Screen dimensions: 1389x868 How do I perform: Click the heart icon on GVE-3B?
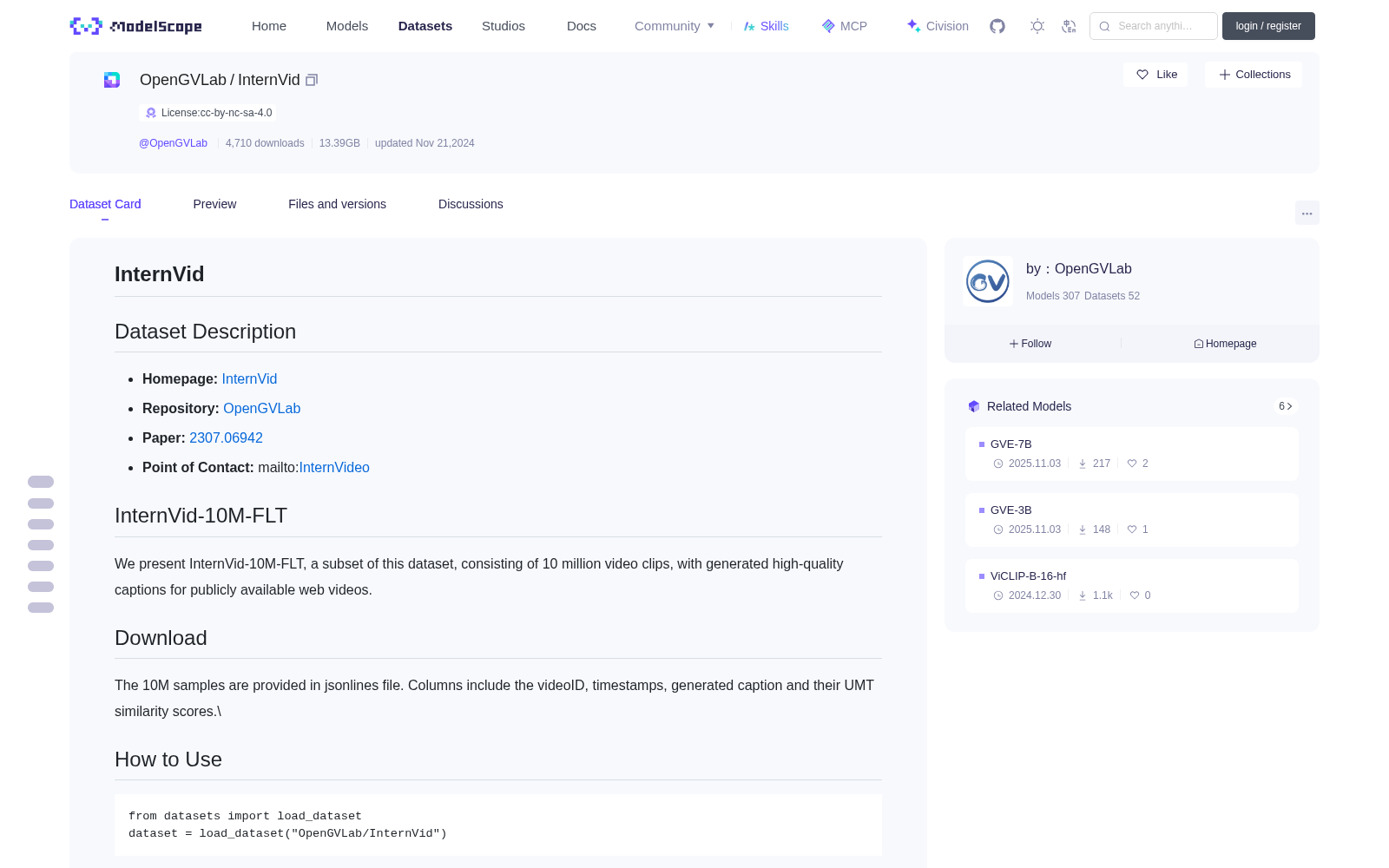[1132, 529]
